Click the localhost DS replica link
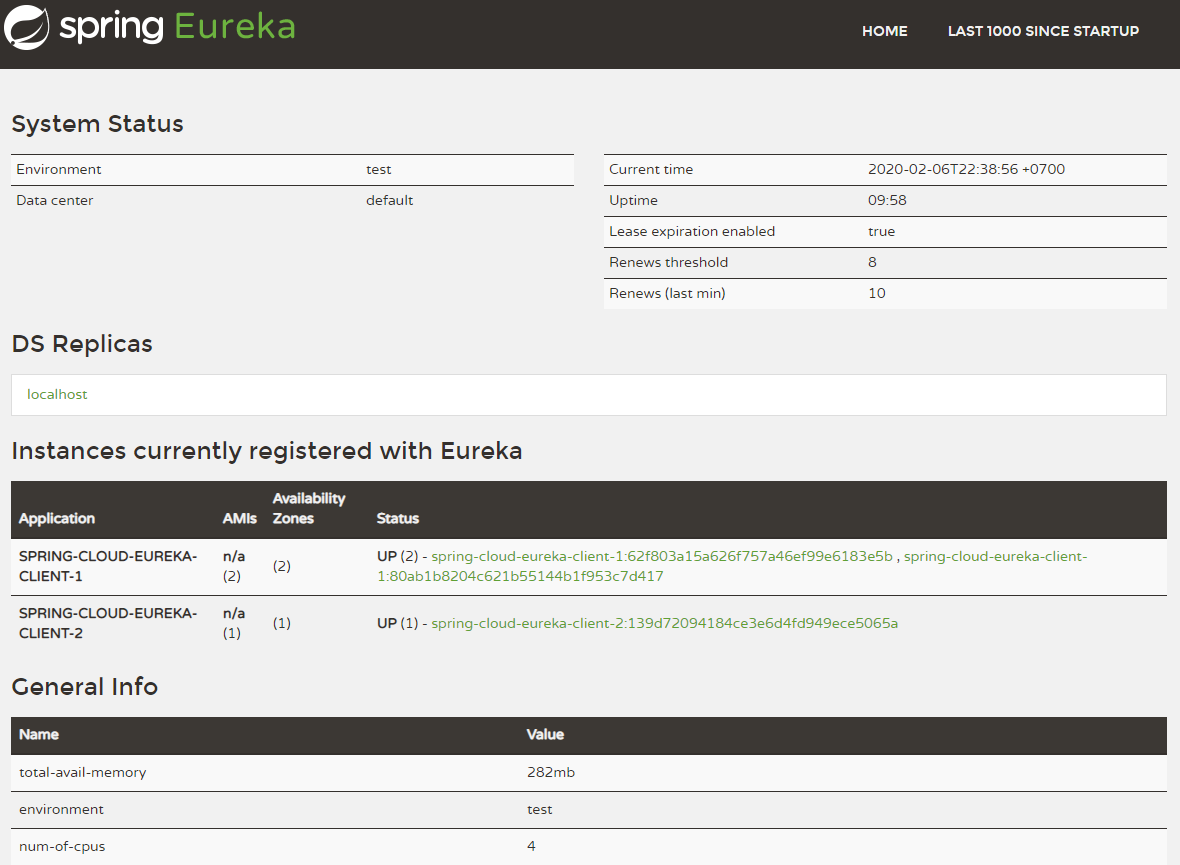1180x865 pixels. [57, 394]
